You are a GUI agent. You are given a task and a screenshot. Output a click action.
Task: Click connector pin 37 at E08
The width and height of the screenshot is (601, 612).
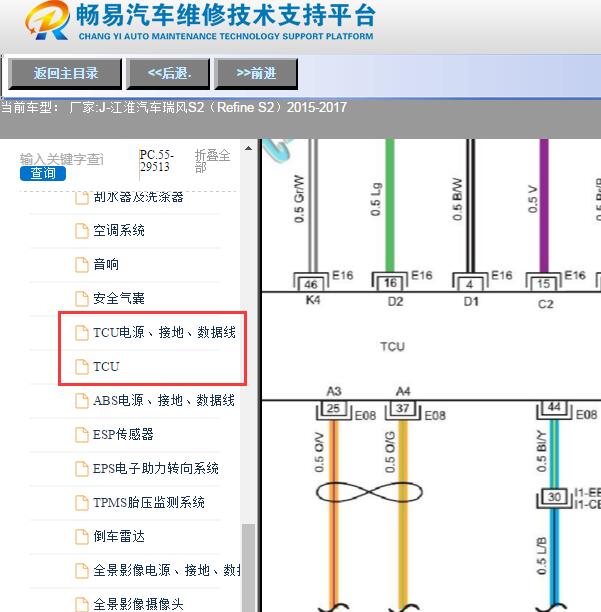coord(402,409)
